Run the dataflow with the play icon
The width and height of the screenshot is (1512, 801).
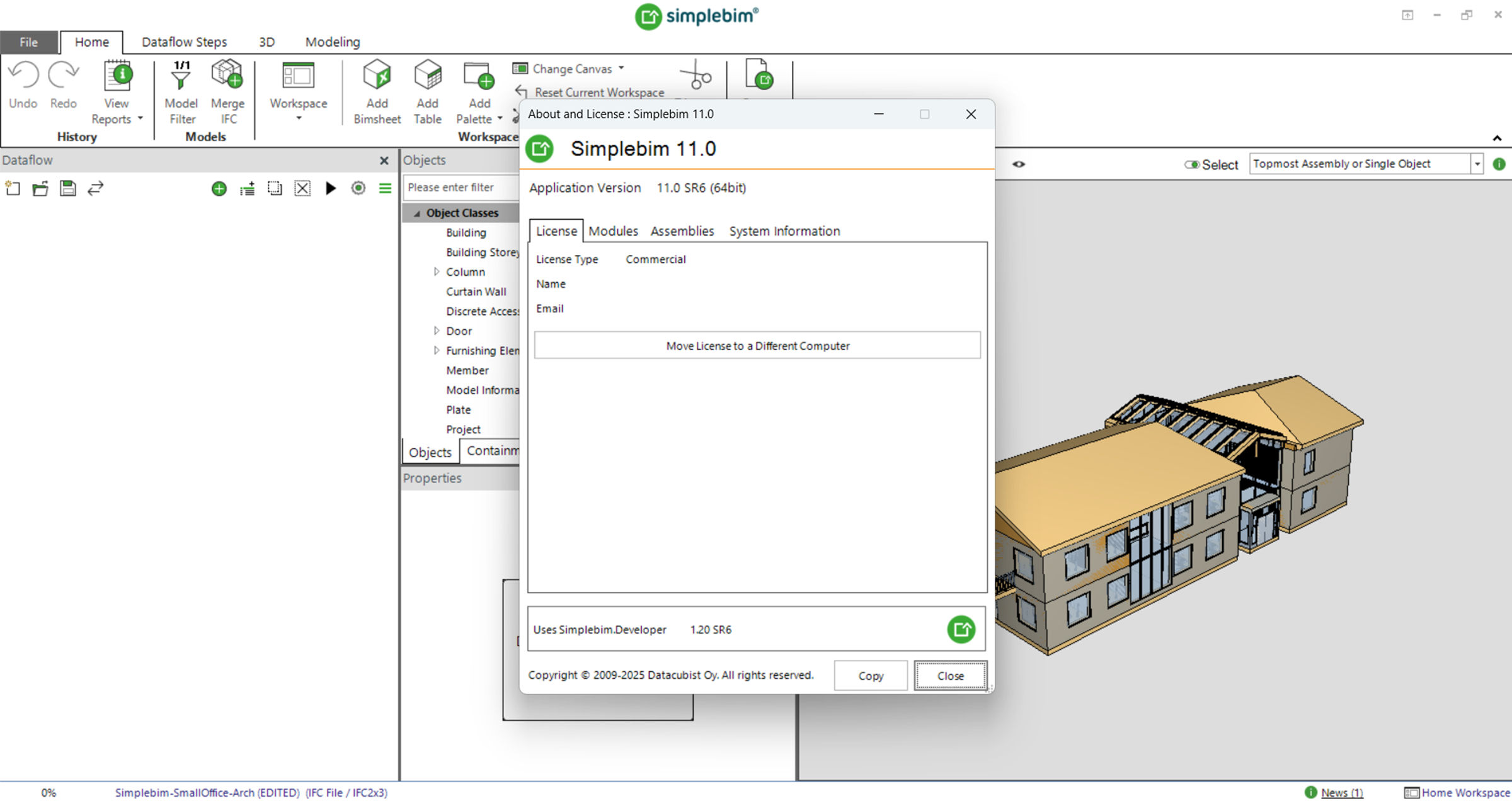tap(330, 188)
